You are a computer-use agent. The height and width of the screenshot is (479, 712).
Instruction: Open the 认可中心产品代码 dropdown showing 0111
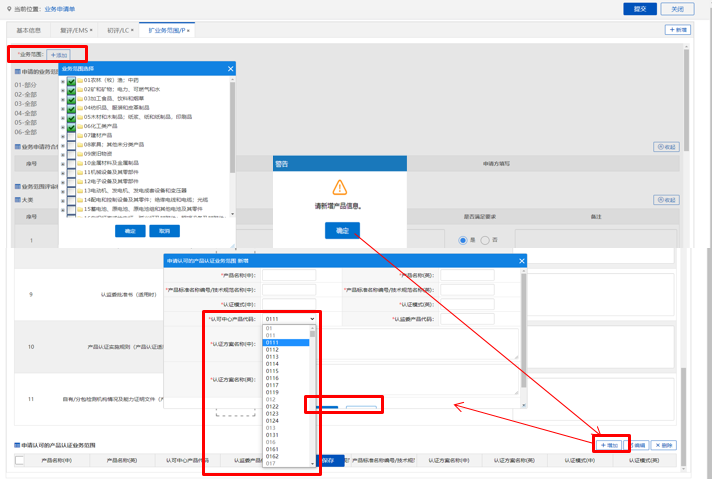point(289,319)
